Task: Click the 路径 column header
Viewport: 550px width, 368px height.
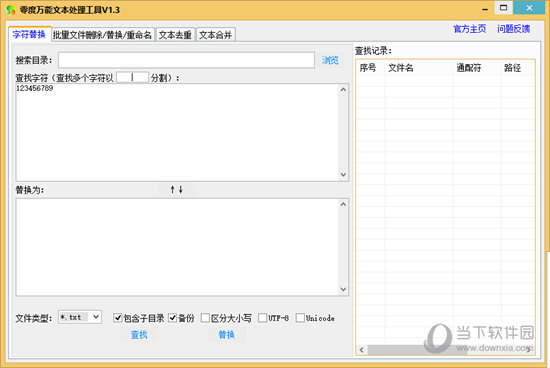Action: pos(518,68)
